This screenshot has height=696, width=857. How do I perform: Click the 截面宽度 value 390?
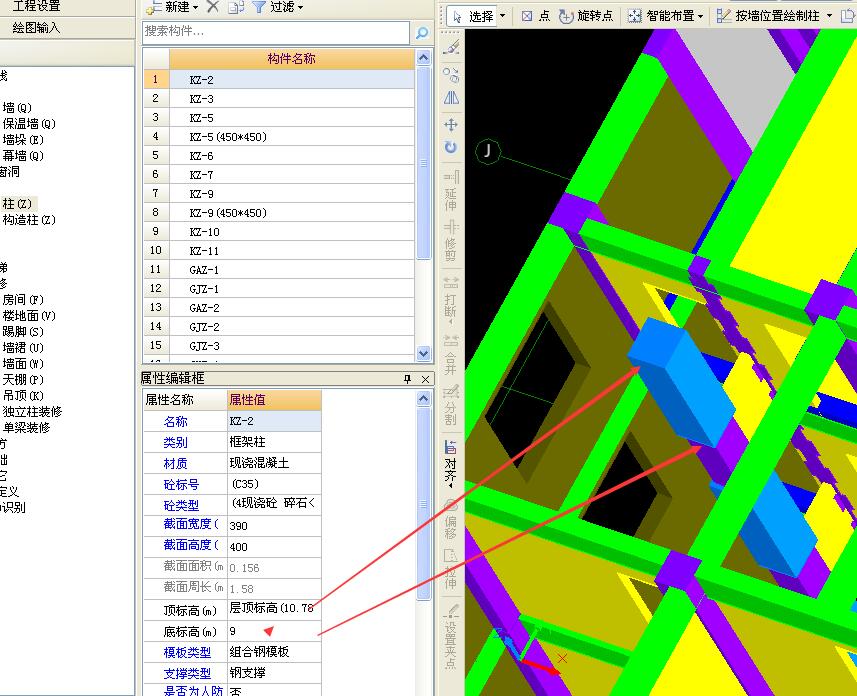(274, 526)
